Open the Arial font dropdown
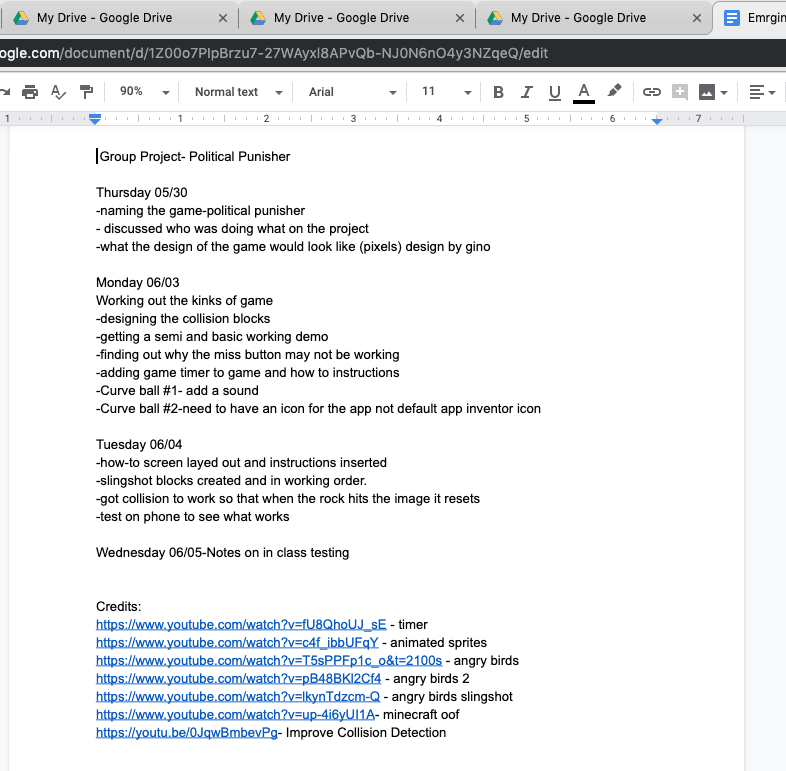The width and height of the screenshot is (786, 771). point(351,92)
